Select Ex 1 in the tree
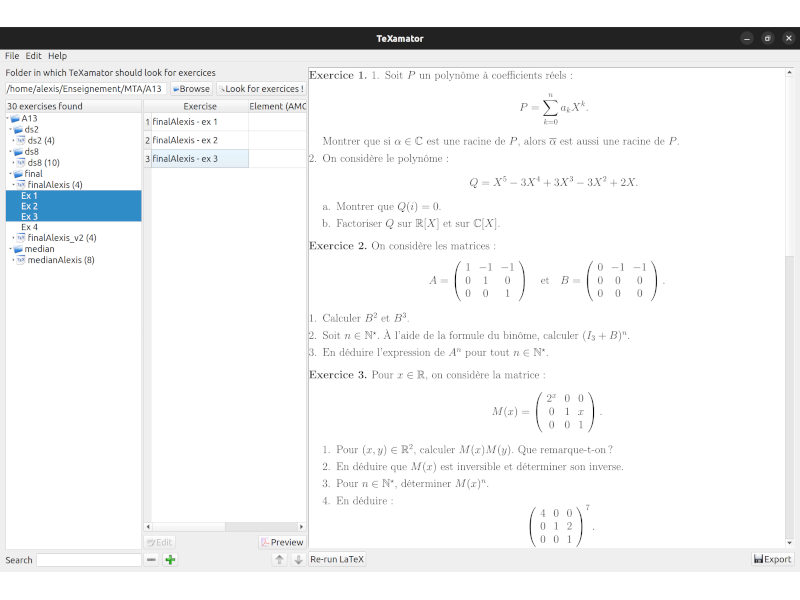 (73, 196)
